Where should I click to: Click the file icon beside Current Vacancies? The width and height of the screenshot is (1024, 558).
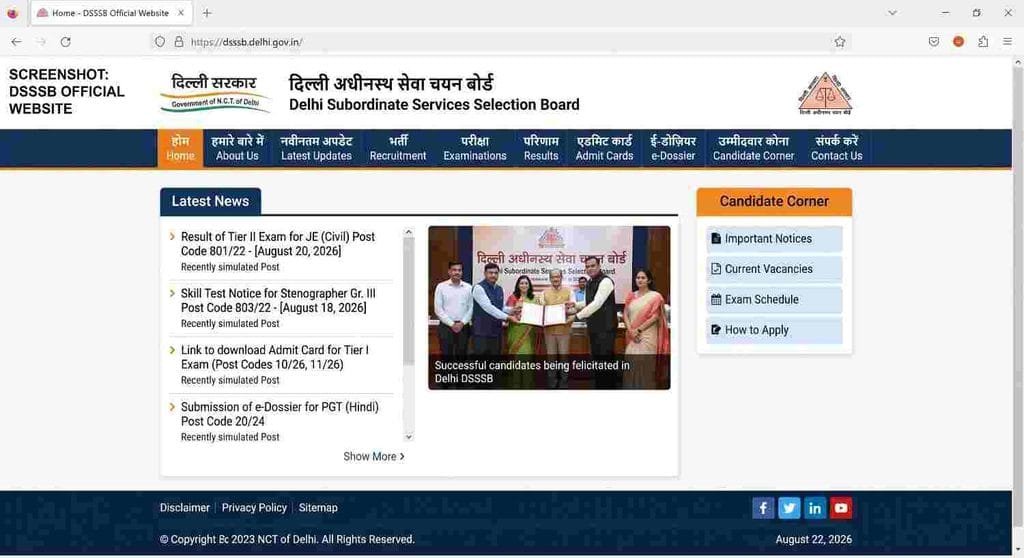pos(716,269)
